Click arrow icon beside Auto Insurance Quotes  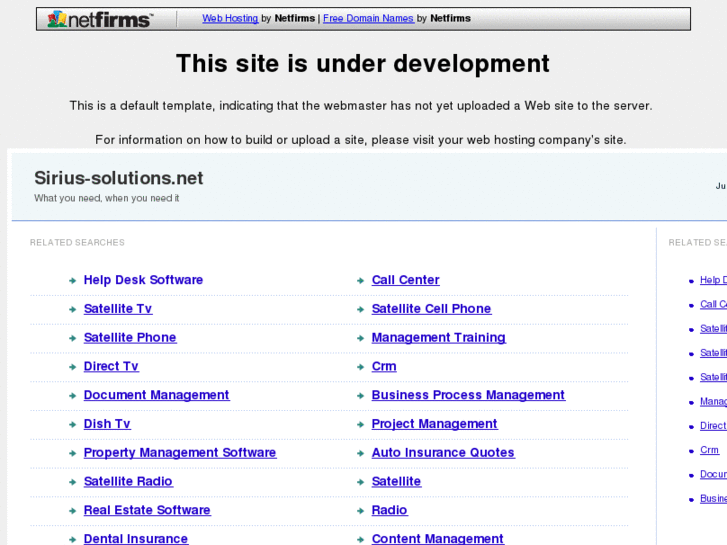pos(360,453)
